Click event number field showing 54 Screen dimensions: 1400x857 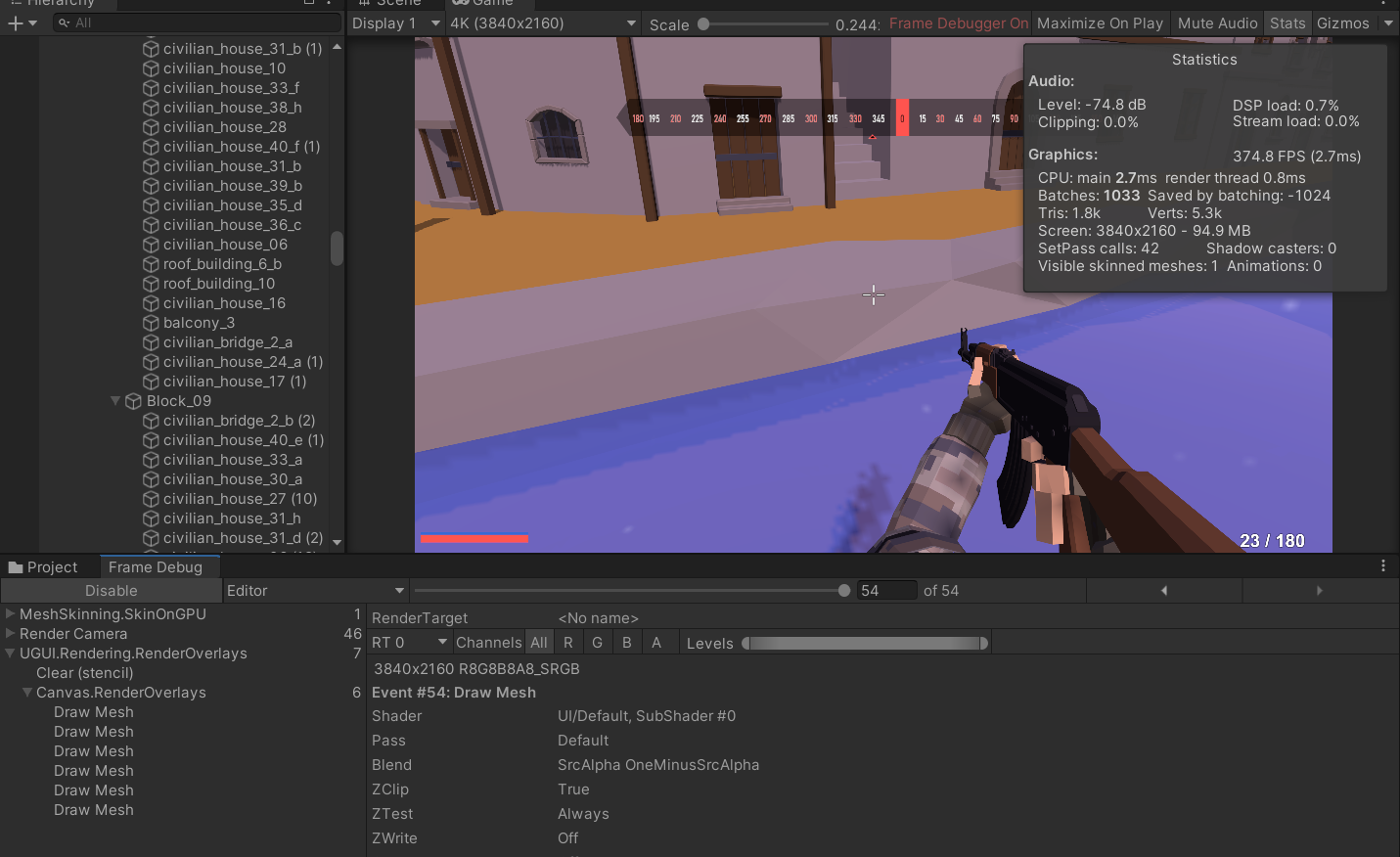point(886,591)
